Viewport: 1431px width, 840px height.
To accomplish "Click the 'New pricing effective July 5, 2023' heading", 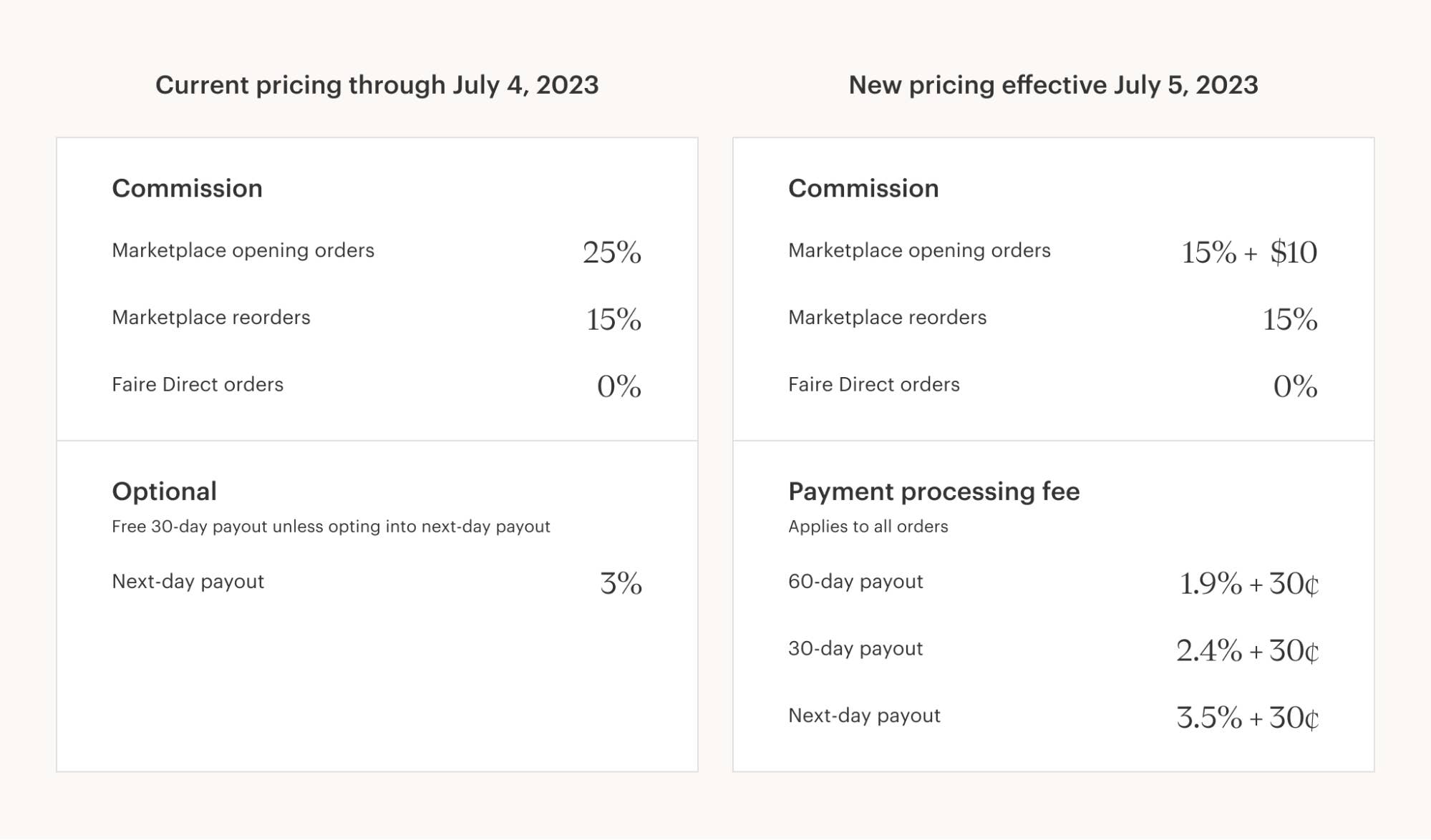I will coord(1053,85).
